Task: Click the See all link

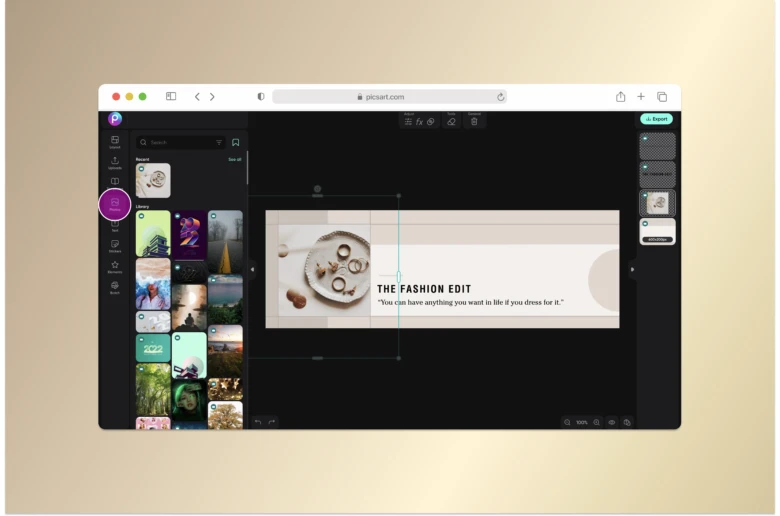Action: (234, 159)
